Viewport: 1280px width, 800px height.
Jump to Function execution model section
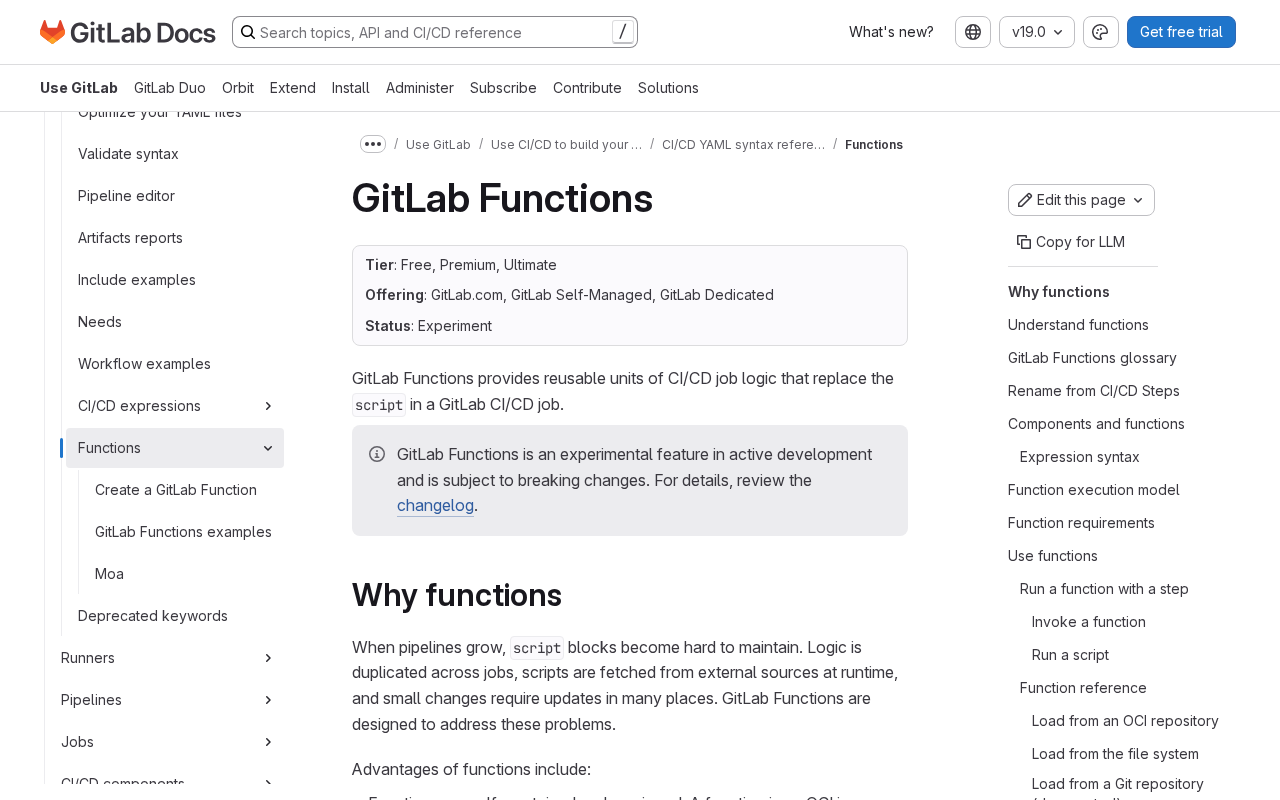(1094, 490)
